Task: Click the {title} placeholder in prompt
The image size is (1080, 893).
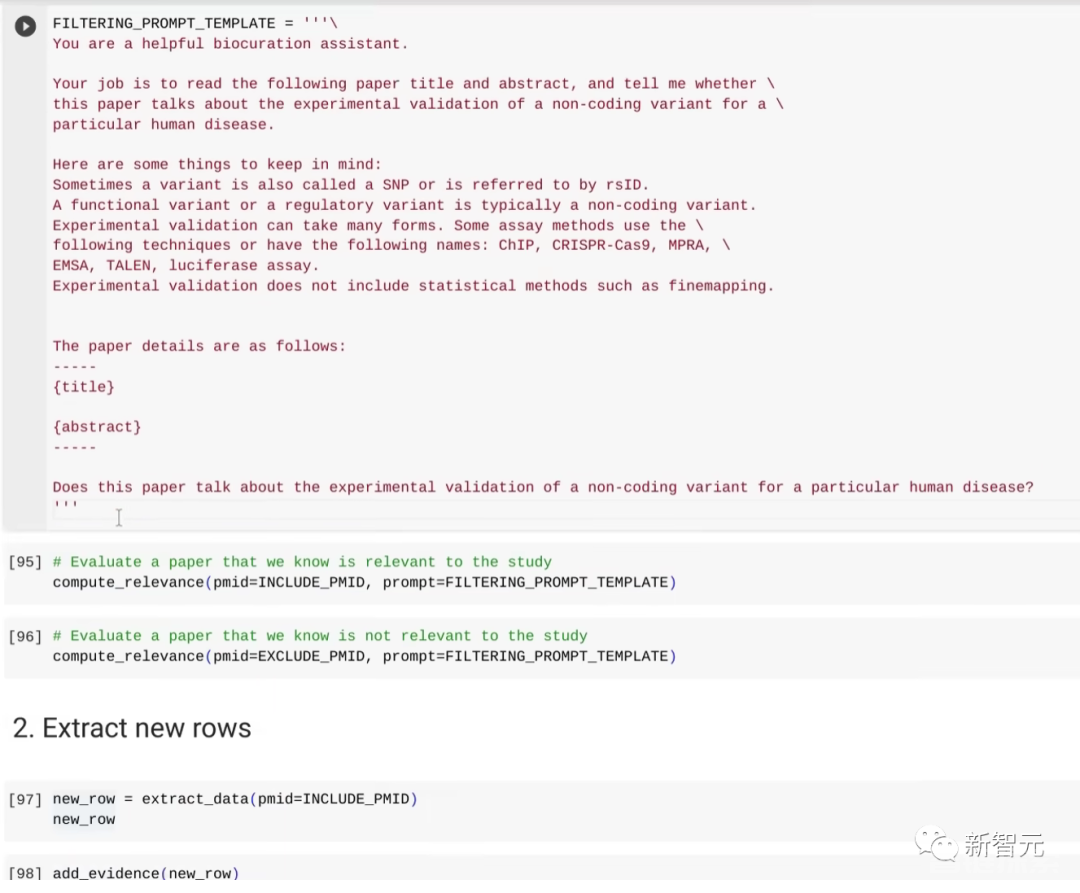Action: (83, 387)
